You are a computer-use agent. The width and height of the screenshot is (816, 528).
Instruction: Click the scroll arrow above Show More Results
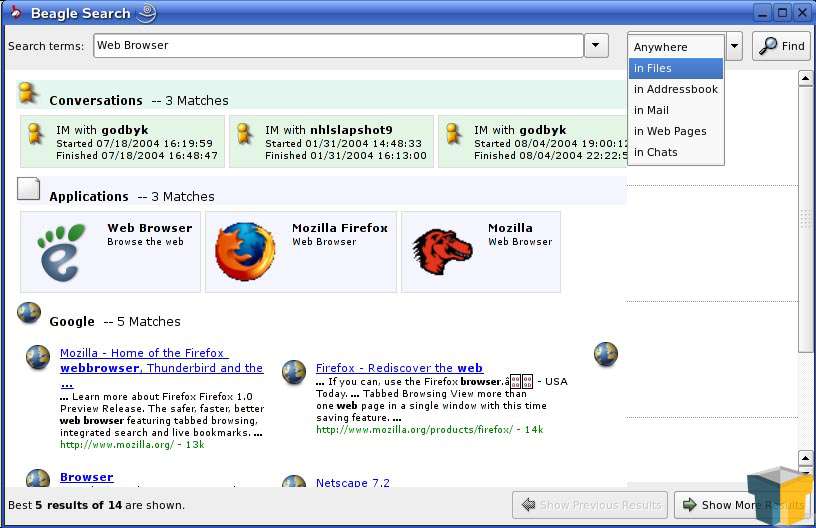pyautogui.click(x=805, y=458)
